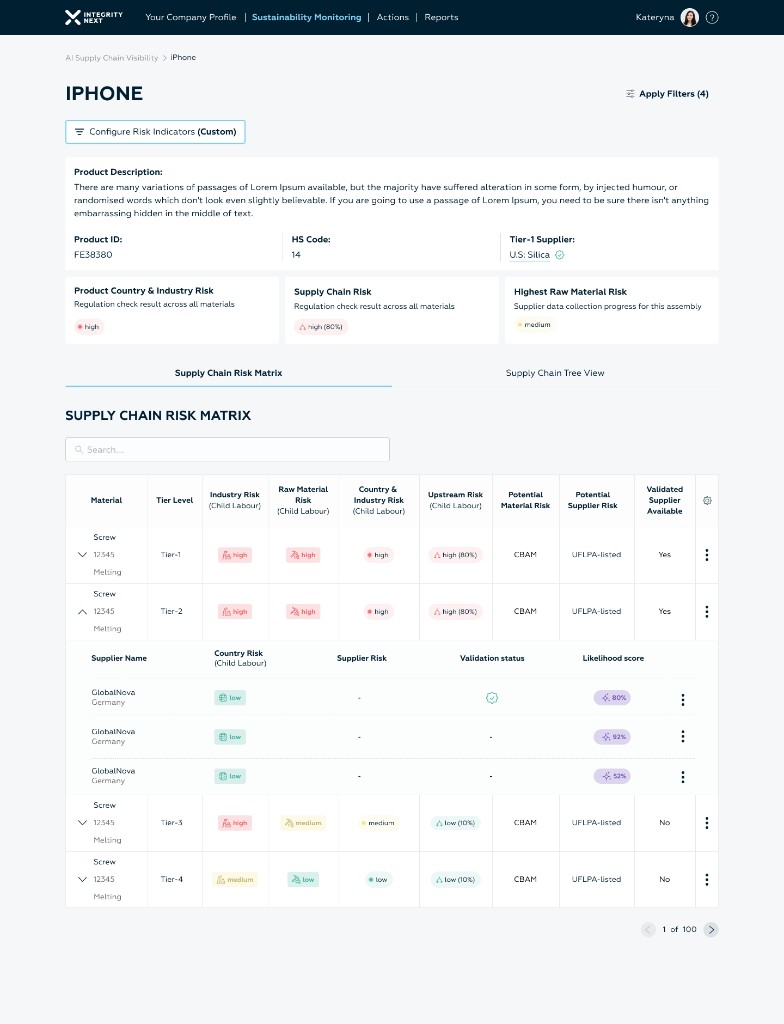Click the Tier Level column header
This screenshot has height=1024, width=784.
(174, 500)
